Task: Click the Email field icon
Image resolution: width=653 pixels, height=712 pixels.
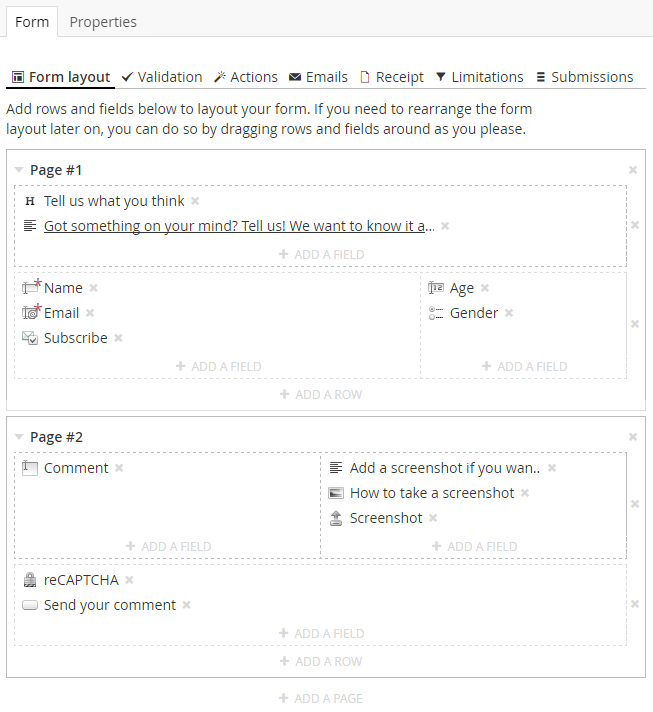Action: click(x=31, y=312)
